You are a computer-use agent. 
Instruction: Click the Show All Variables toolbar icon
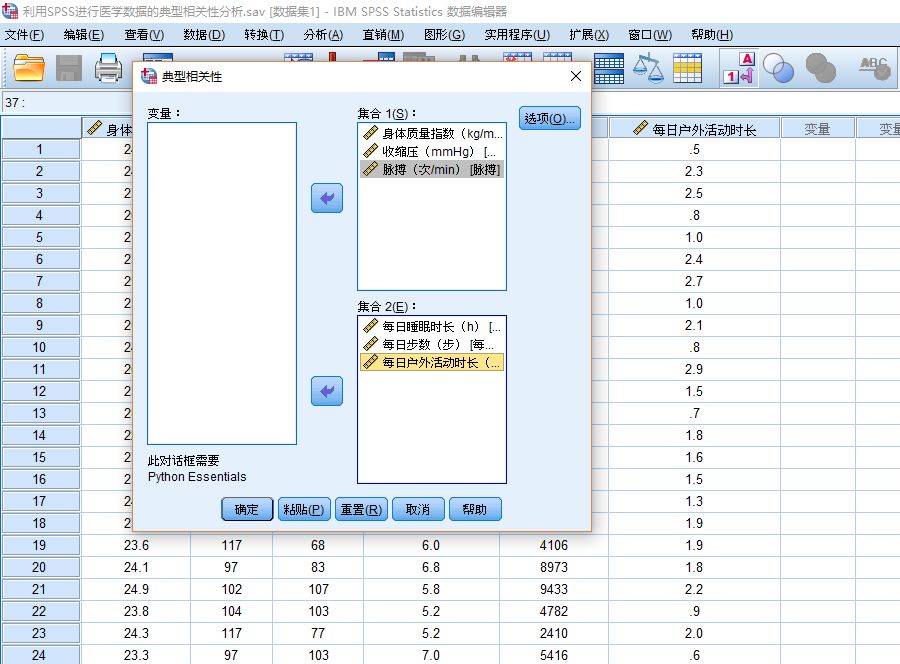coord(820,67)
